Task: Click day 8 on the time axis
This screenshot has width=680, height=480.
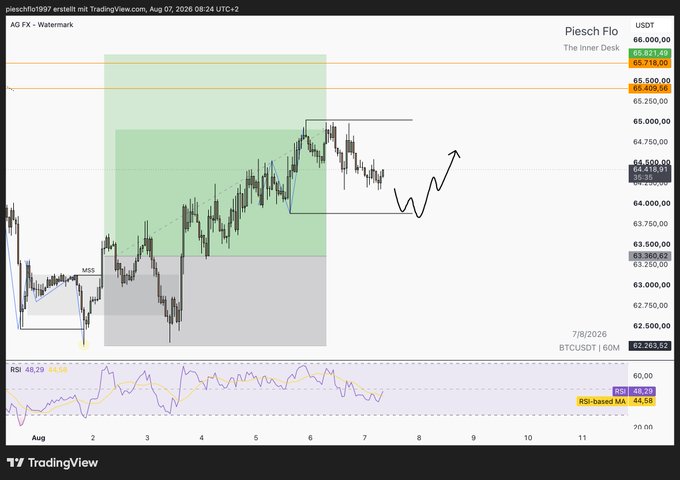Action: (419, 438)
